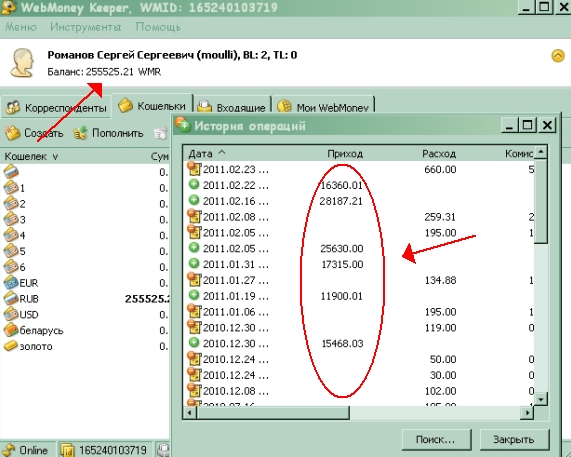The image size is (571, 457).
Task: Click the 102.00 expense amount
Action: pos(440,391)
